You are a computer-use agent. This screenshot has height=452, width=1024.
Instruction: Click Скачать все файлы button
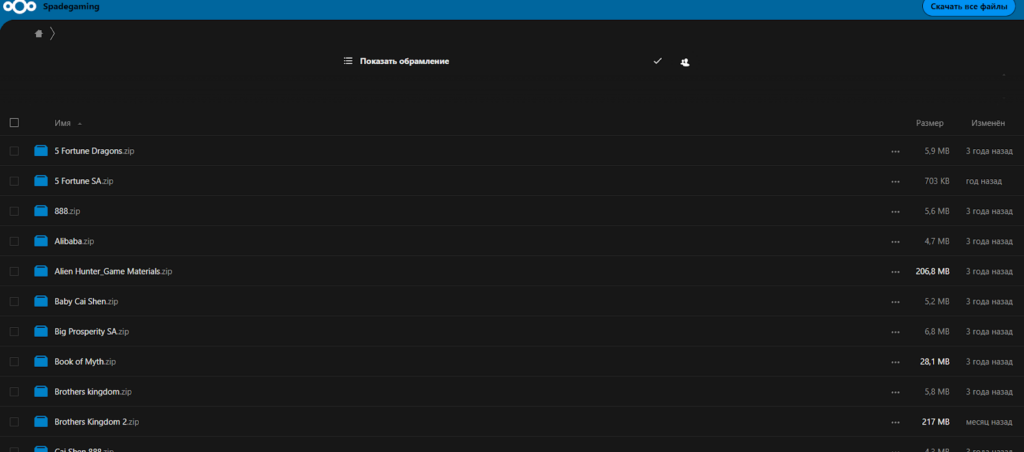click(968, 7)
